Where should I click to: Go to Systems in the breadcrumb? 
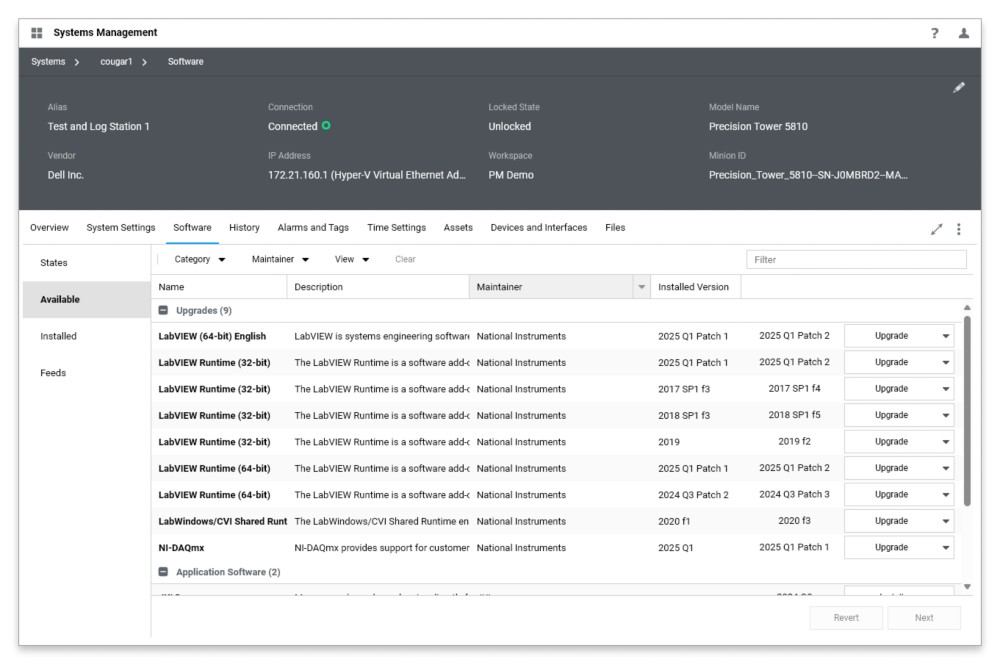coord(48,62)
